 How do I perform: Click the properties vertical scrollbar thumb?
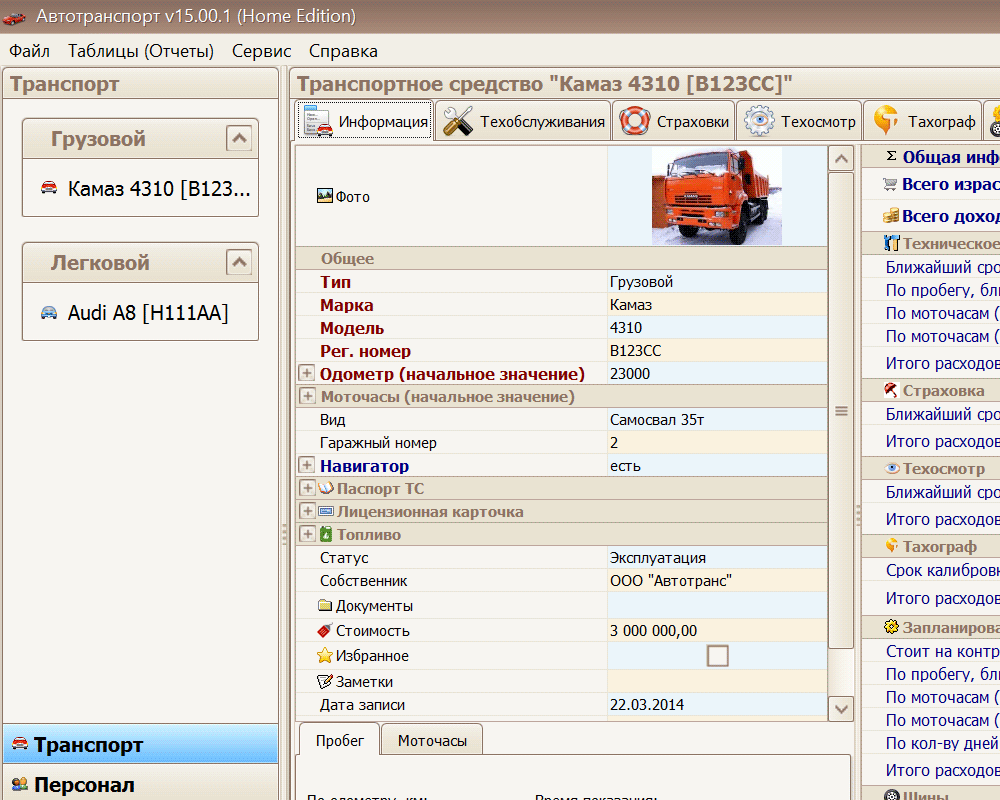coord(841,411)
